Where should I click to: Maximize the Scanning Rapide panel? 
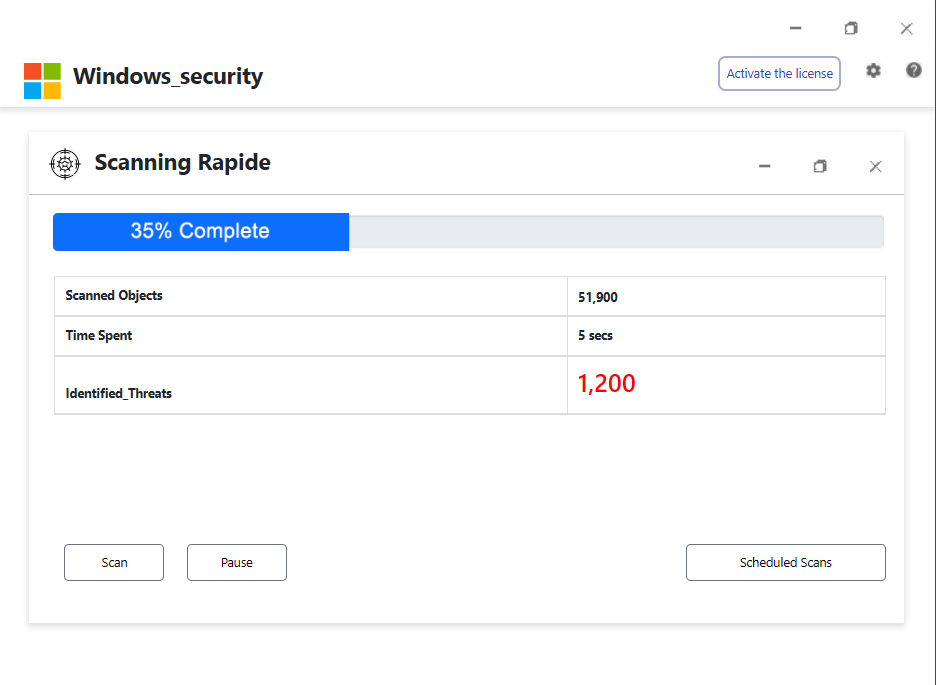pyautogui.click(x=820, y=166)
